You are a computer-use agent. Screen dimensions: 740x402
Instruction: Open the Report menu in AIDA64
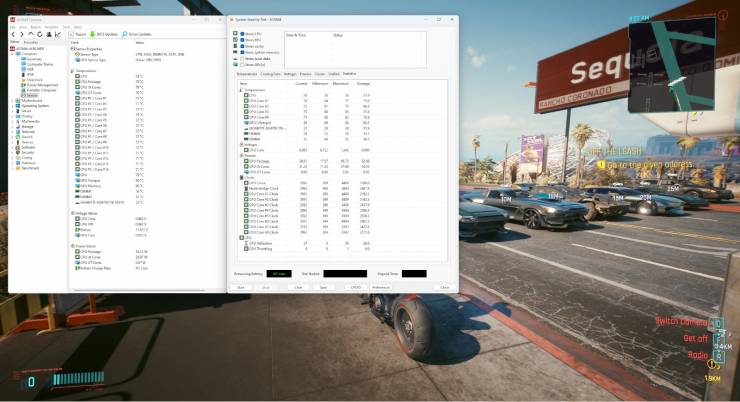pos(35,27)
